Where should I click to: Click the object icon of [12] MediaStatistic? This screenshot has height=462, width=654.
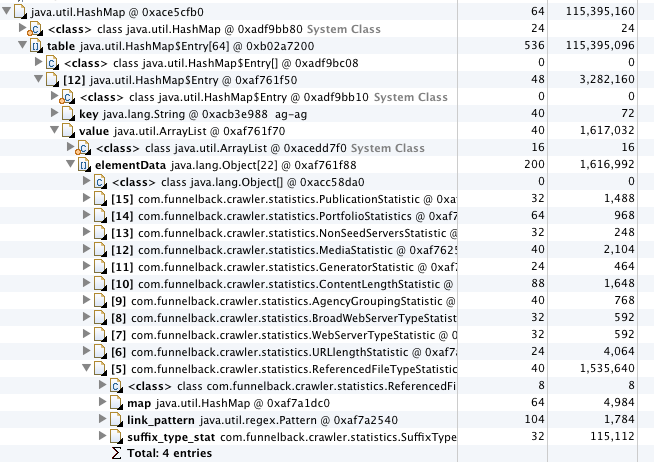[101, 251]
